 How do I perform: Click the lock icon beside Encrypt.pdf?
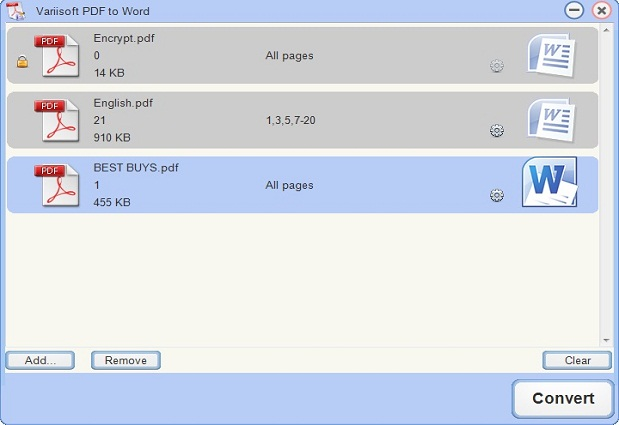click(22, 62)
